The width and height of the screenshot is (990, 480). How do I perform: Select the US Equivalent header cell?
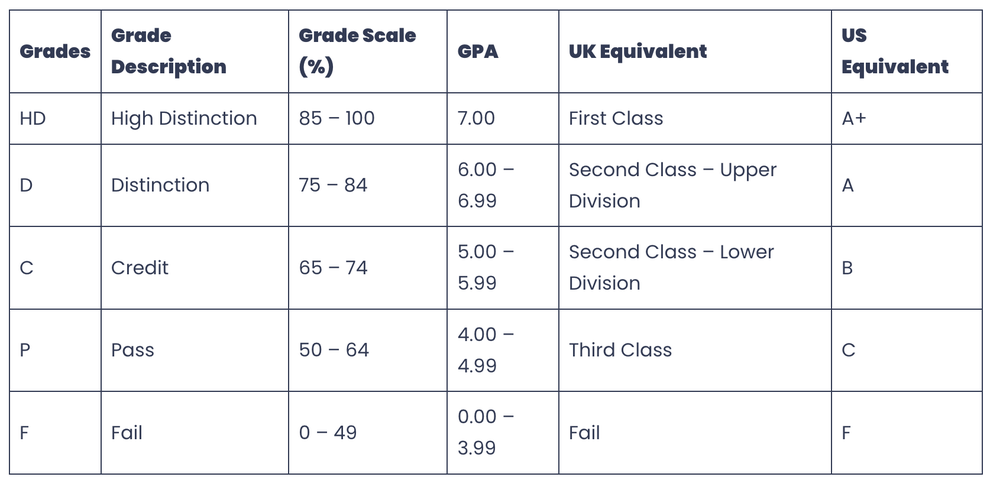click(894, 51)
